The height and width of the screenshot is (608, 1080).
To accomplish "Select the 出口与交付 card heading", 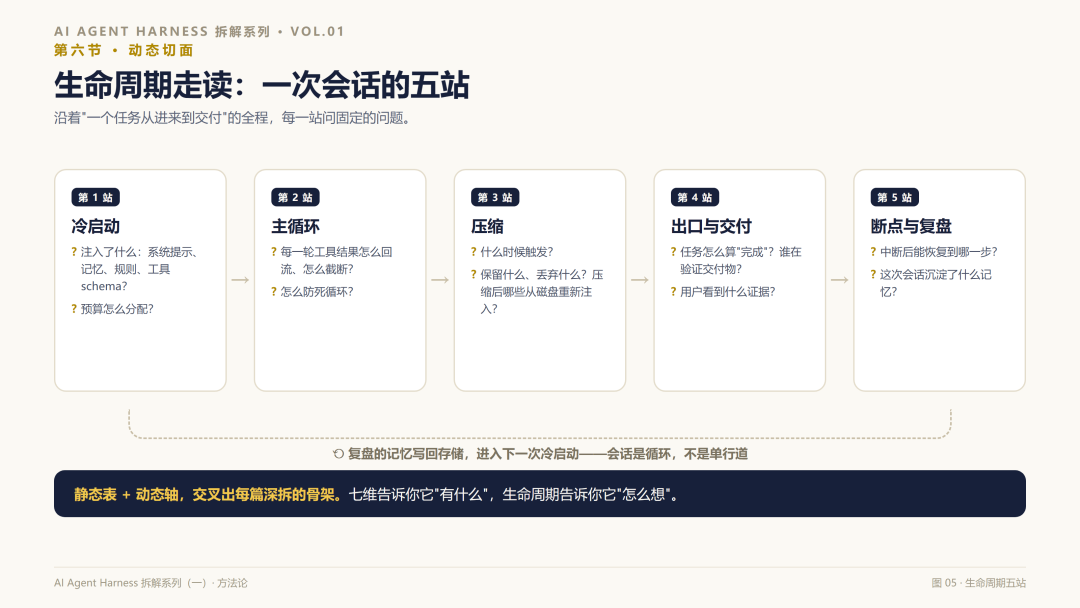I will tap(712, 227).
